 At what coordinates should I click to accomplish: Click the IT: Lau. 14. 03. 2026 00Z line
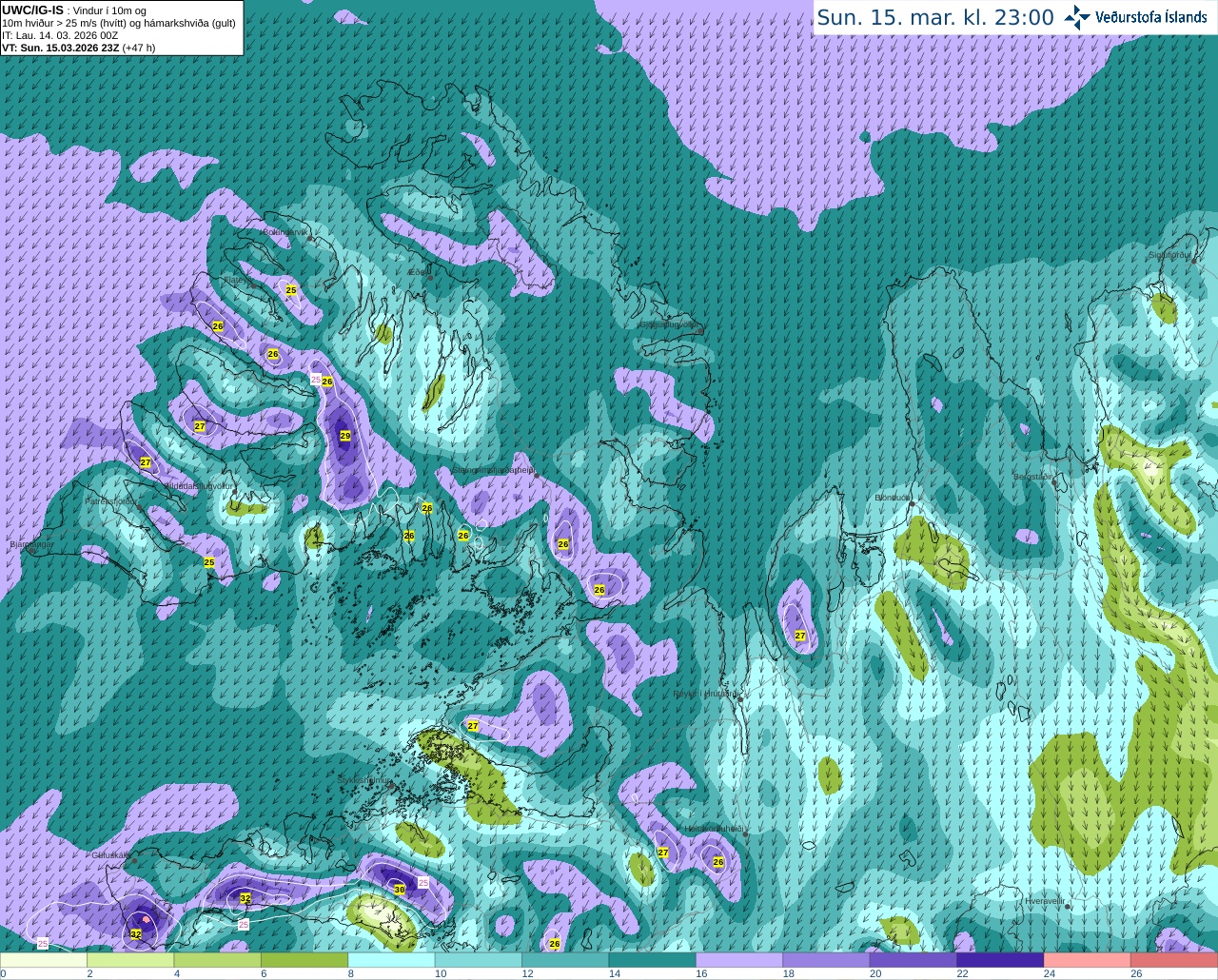60,35
